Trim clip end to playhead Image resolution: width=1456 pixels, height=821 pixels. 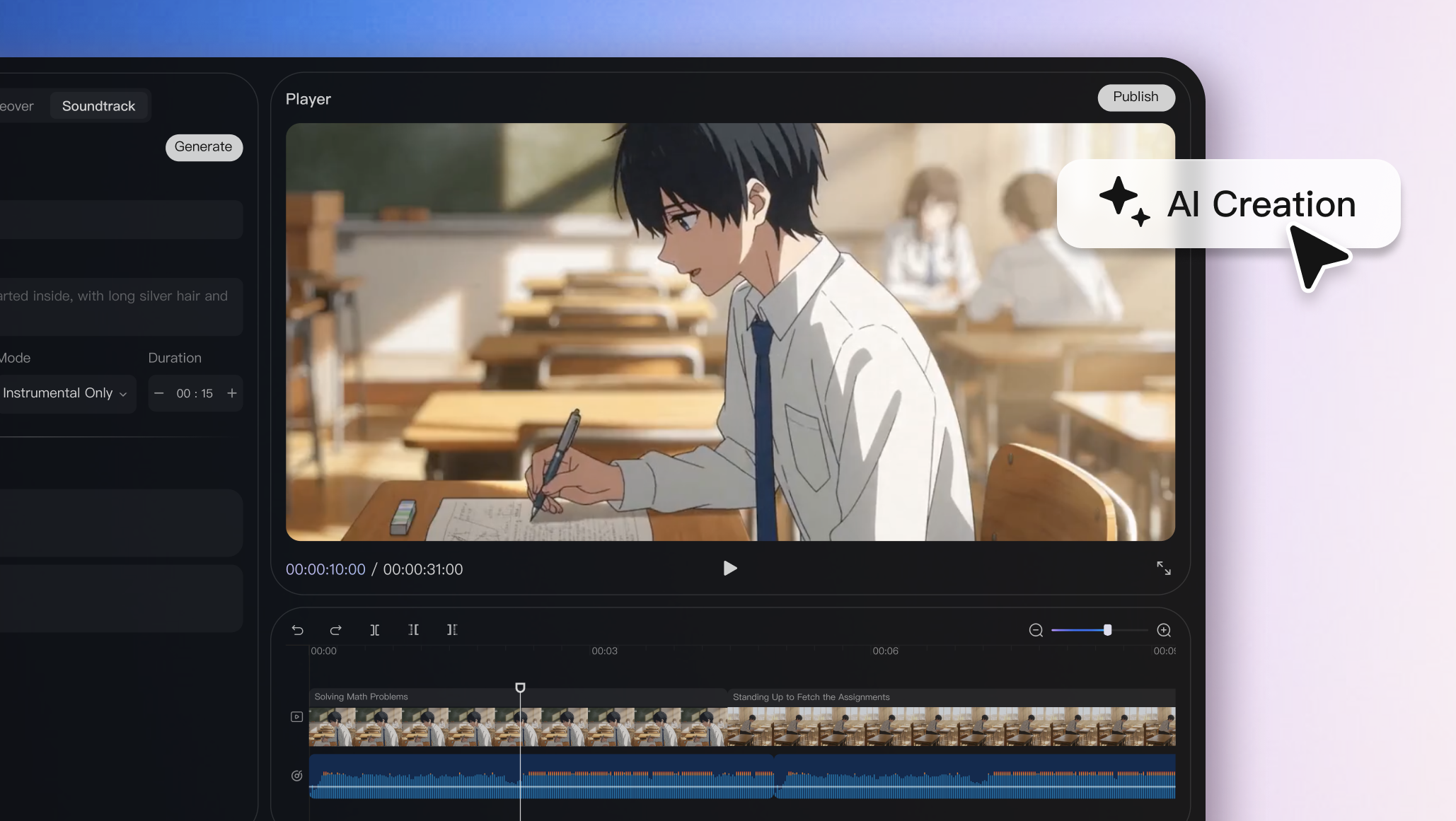click(452, 630)
